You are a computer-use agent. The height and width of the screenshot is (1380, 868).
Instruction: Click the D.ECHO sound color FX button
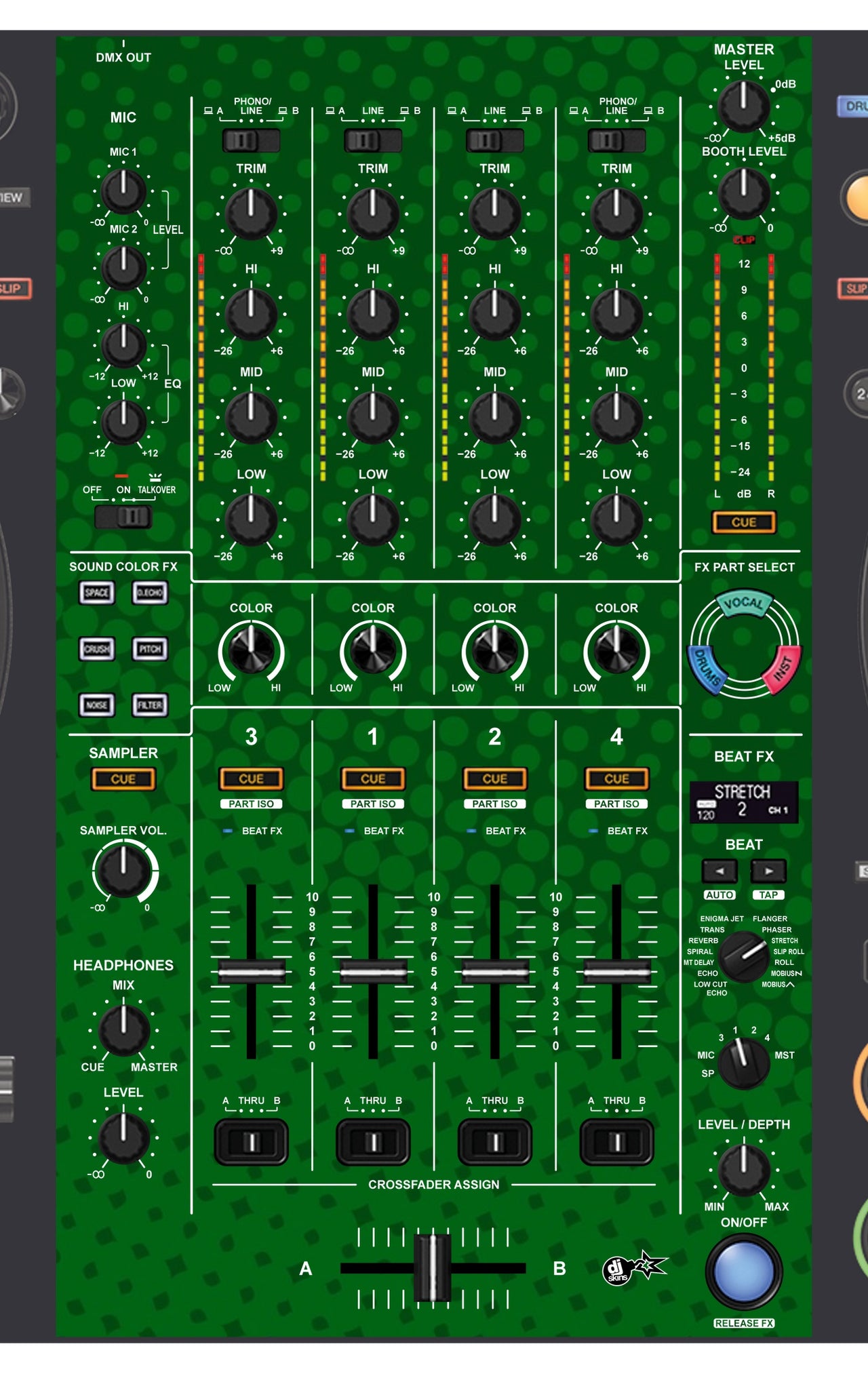tap(150, 593)
